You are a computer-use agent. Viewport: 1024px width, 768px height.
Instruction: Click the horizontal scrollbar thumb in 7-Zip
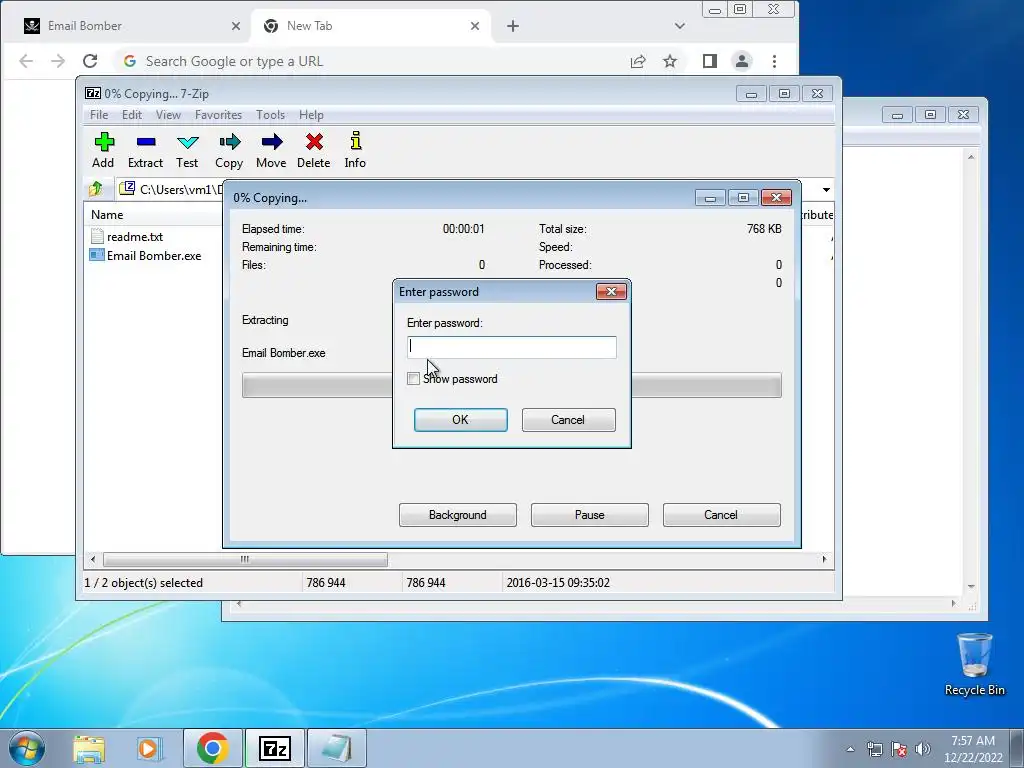(245, 560)
